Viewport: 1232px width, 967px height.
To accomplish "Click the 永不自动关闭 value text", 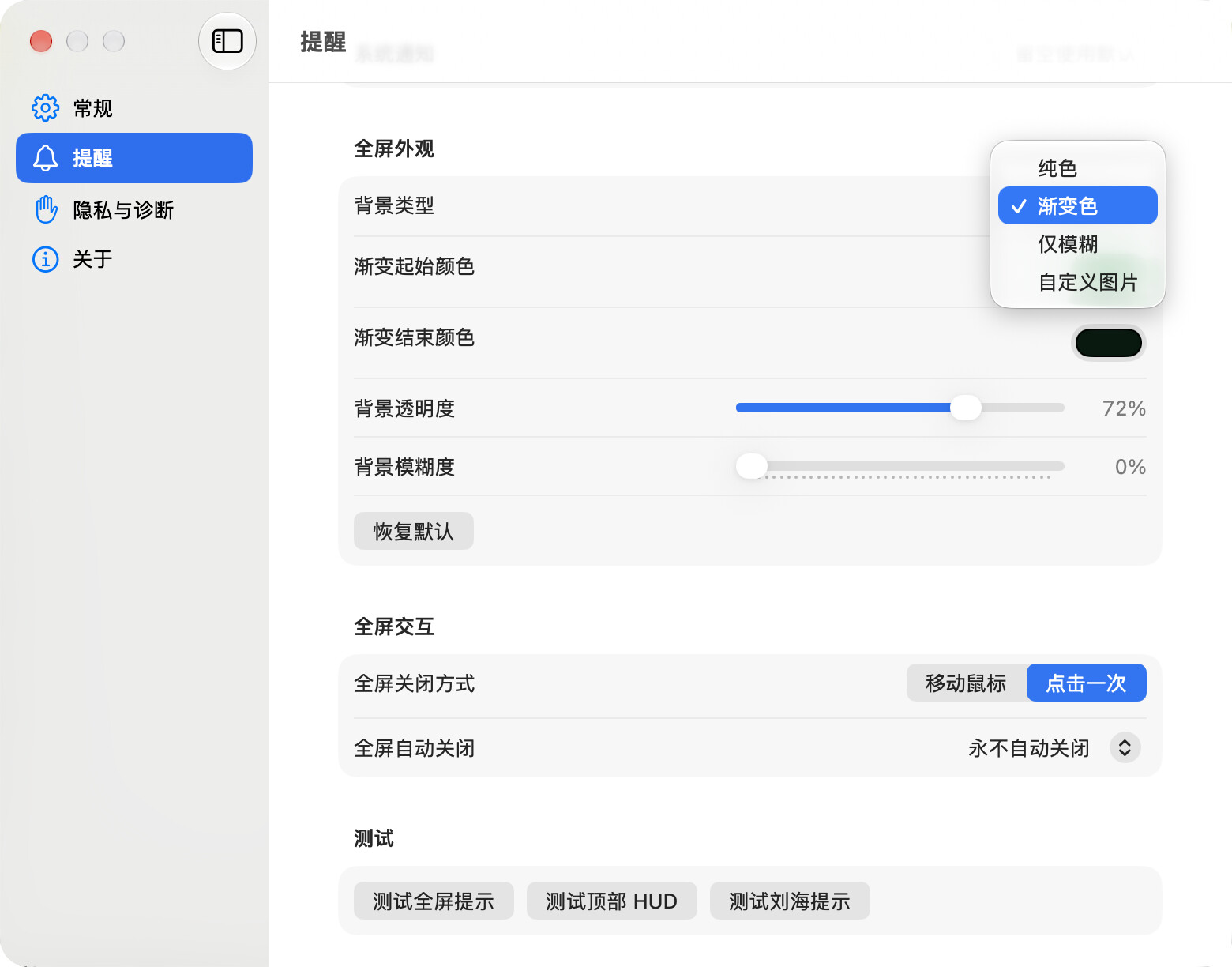I will click(x=1029, y=748).
